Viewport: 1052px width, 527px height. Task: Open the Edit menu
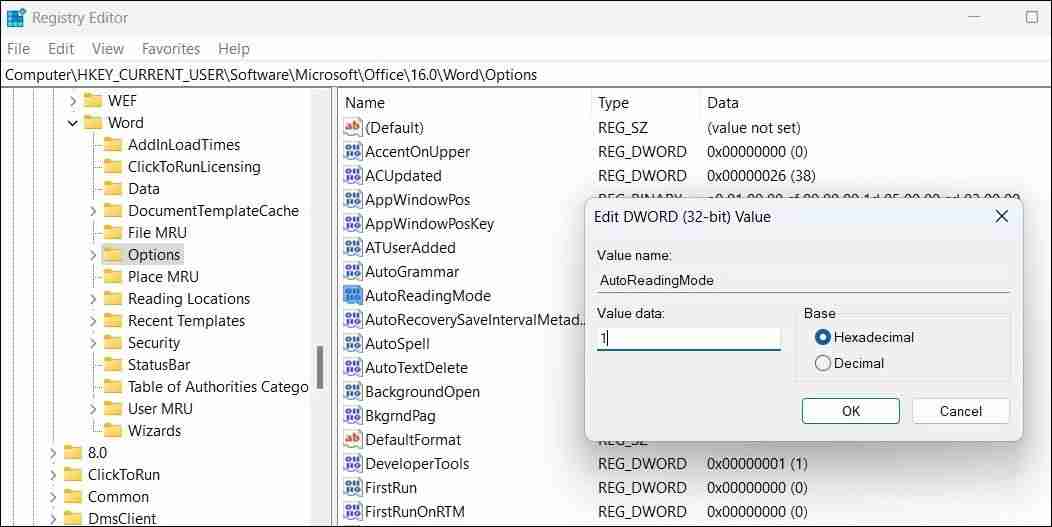pos(60,49)
